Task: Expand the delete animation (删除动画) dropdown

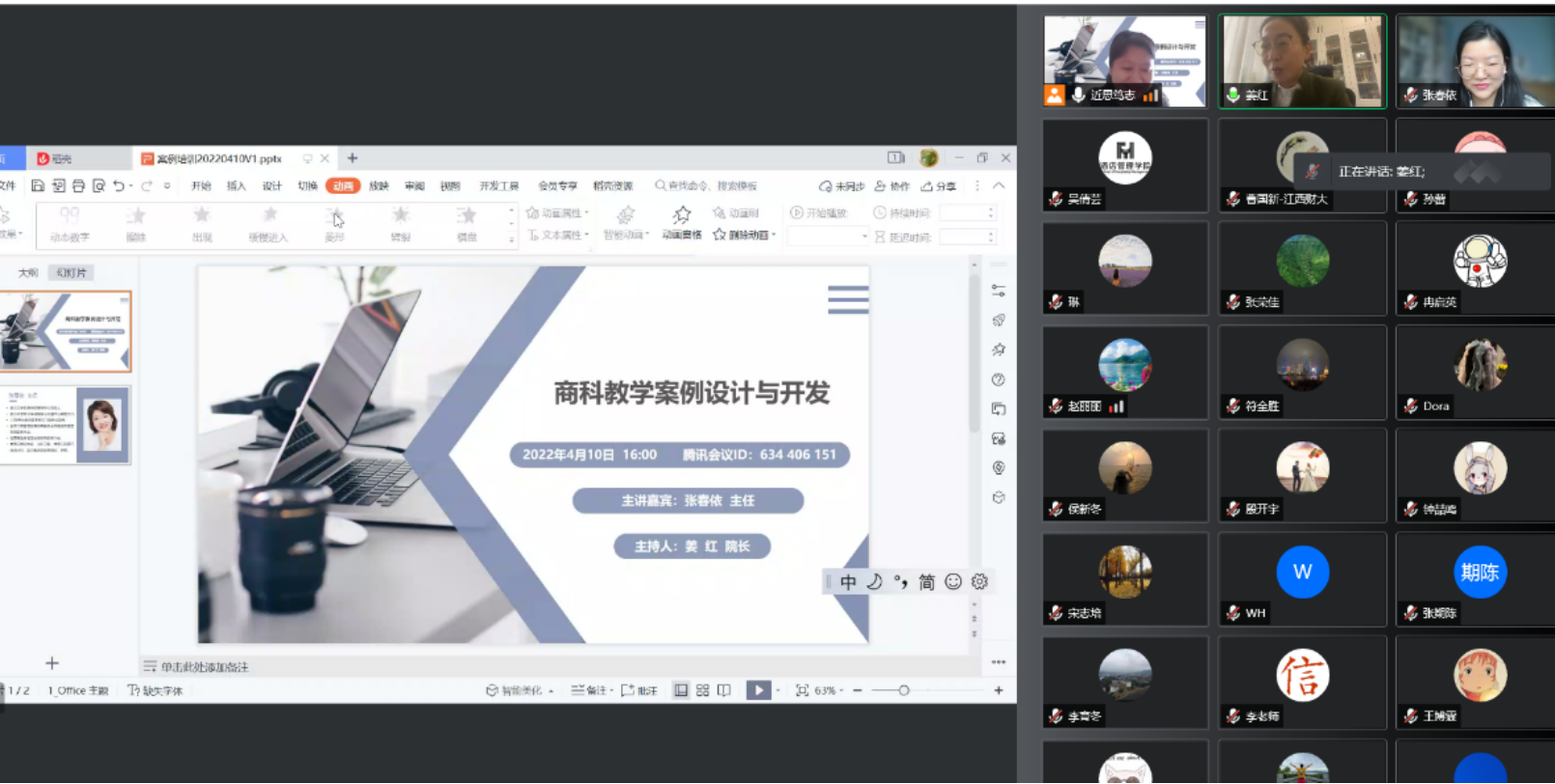Action: click(774, 236)
